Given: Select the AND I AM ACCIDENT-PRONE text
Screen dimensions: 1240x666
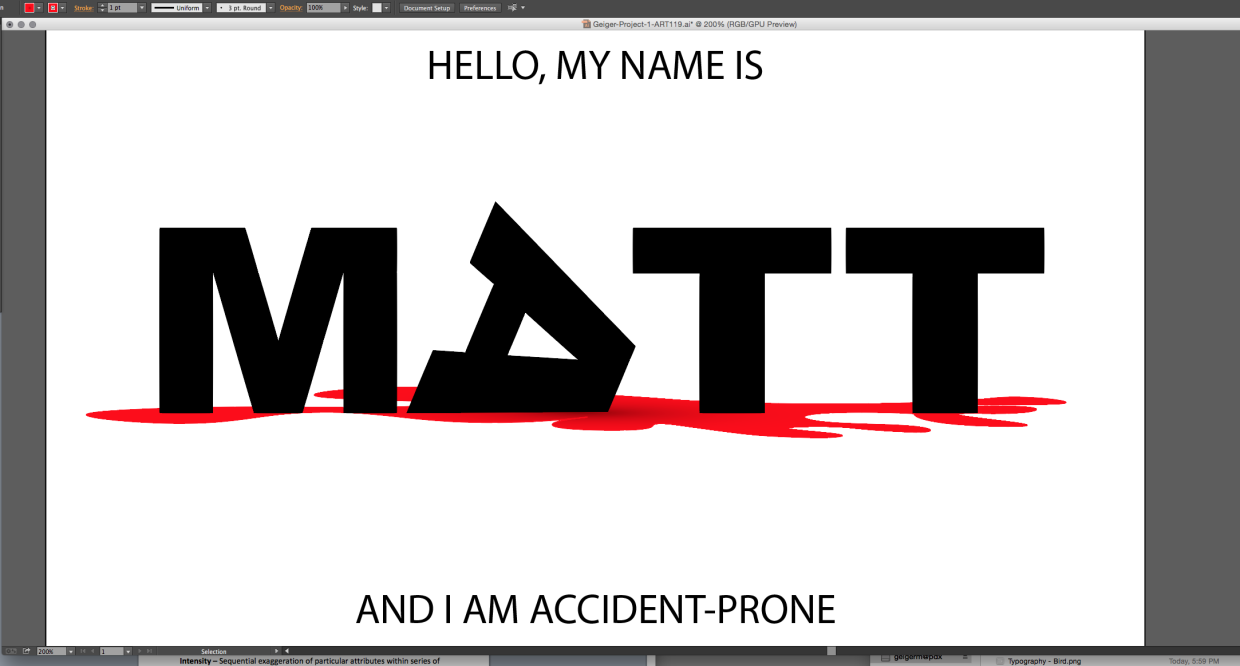Looking at the screenshot, I should 596,609.
